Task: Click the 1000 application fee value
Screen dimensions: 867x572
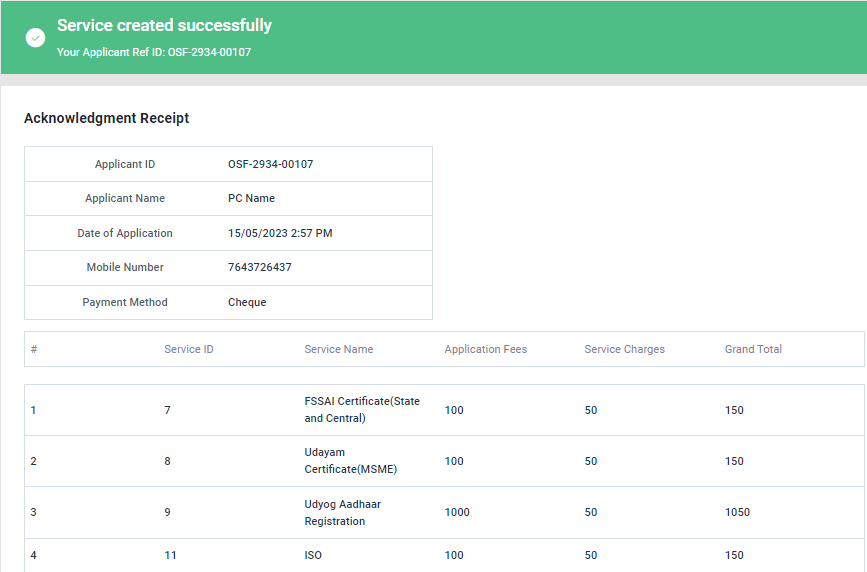Action: pos(457,512)
